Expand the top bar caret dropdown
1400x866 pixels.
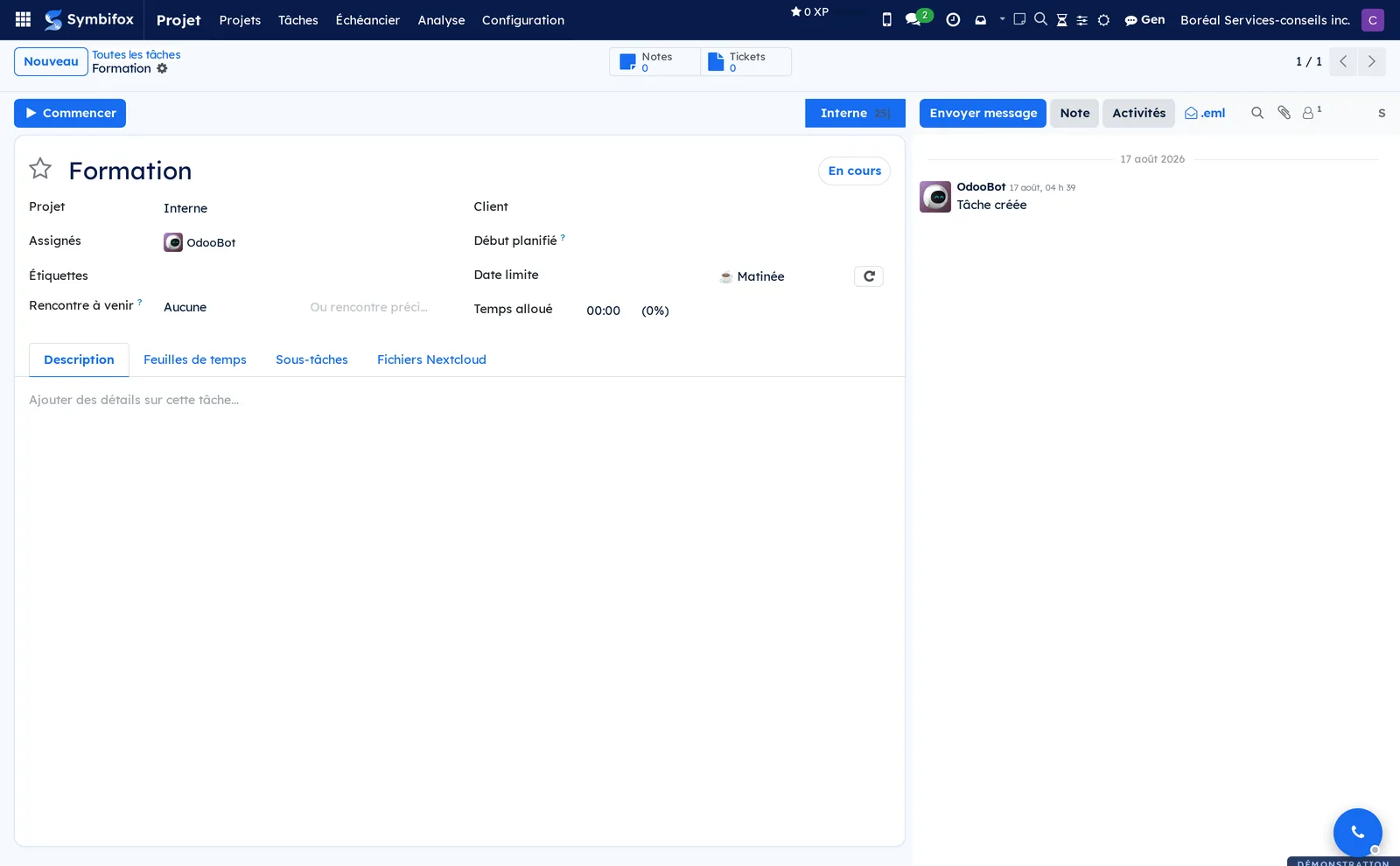(1002, 18)
